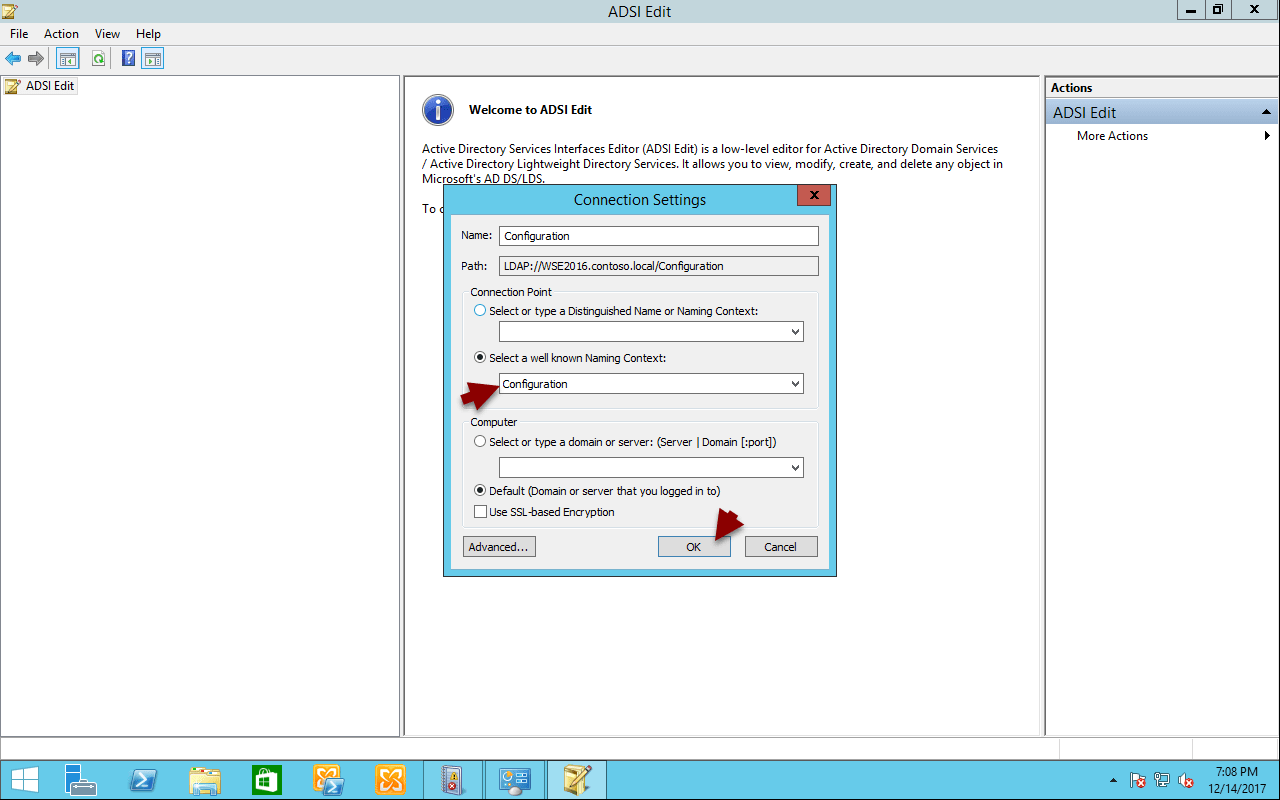Open the clock showing 7:08 PM

pyautogui.click(x=1237, y=780)
